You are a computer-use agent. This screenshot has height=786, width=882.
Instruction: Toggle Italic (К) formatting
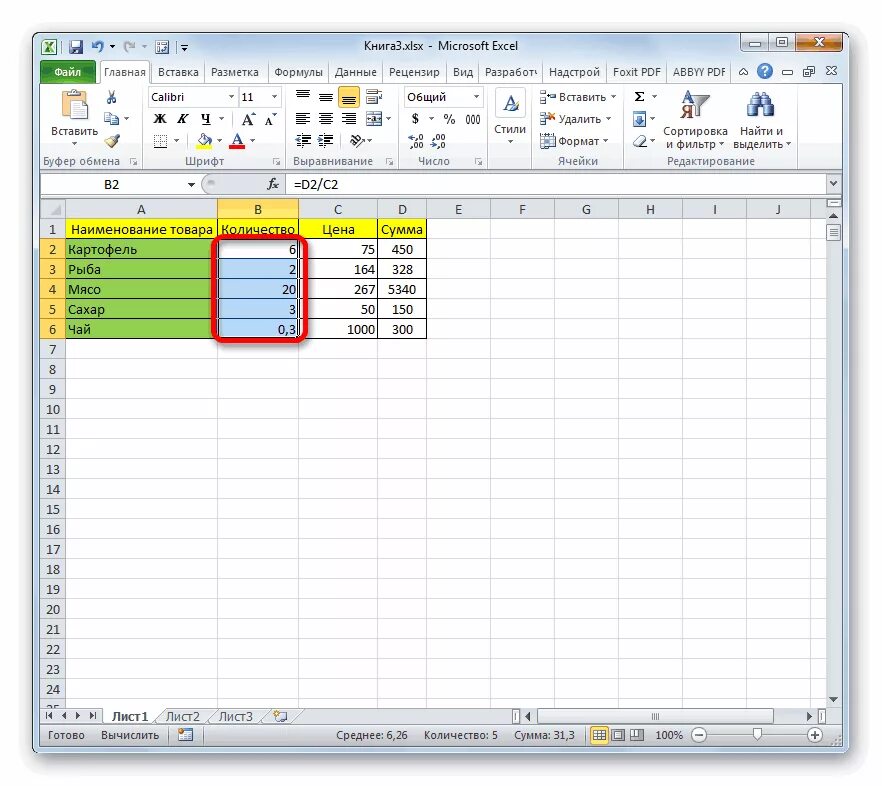183,119
